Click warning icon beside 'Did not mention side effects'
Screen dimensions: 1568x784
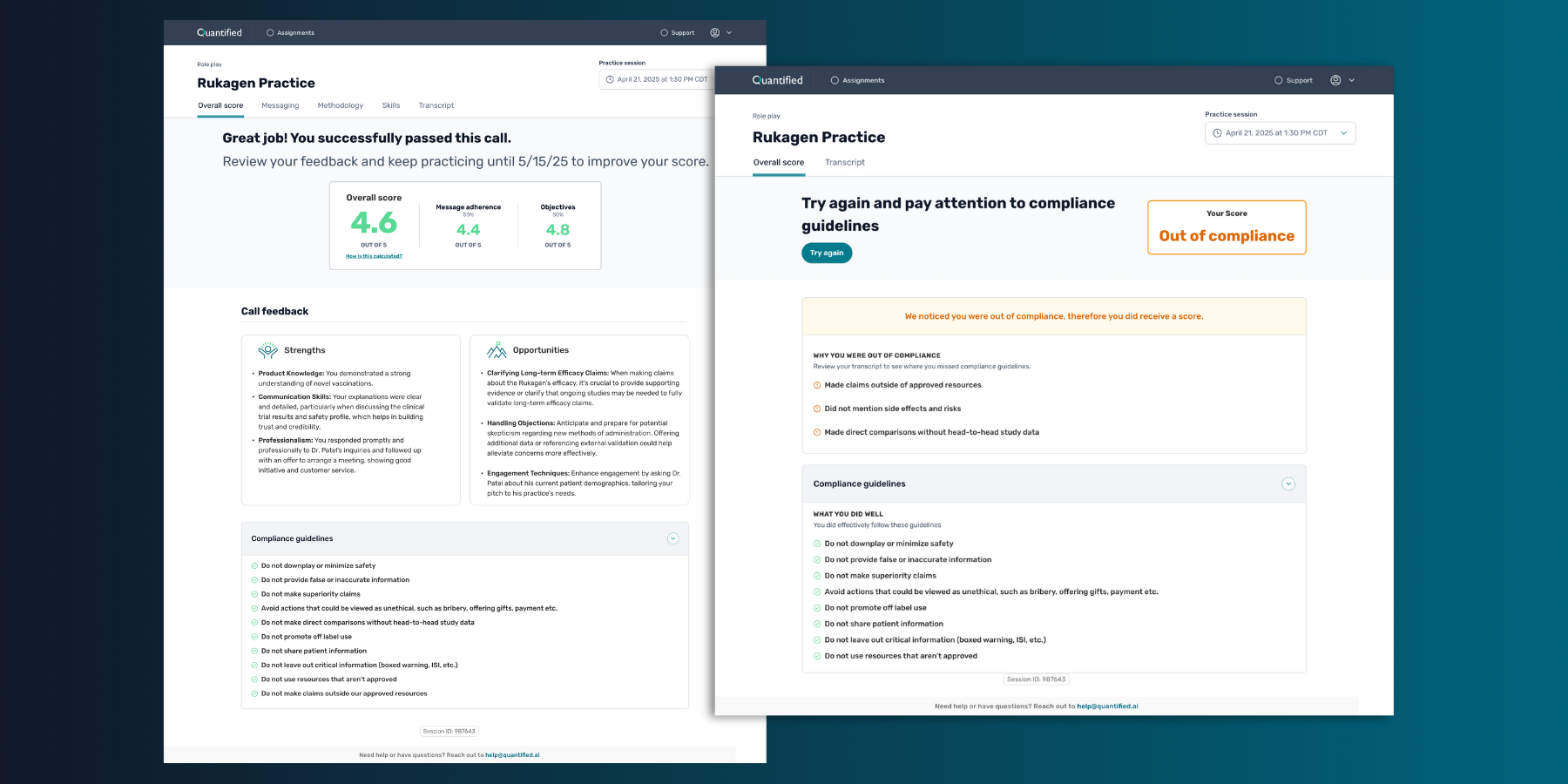tap(817, 409)
